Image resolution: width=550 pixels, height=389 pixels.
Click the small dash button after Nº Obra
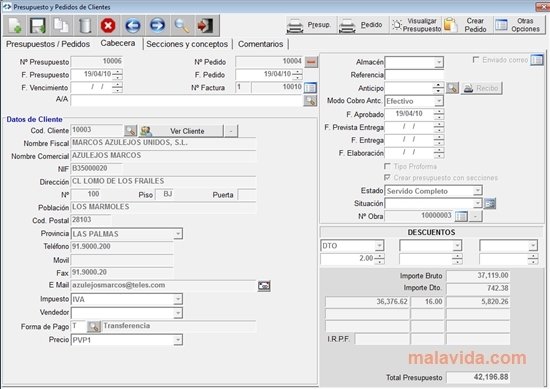pos(476,216)
